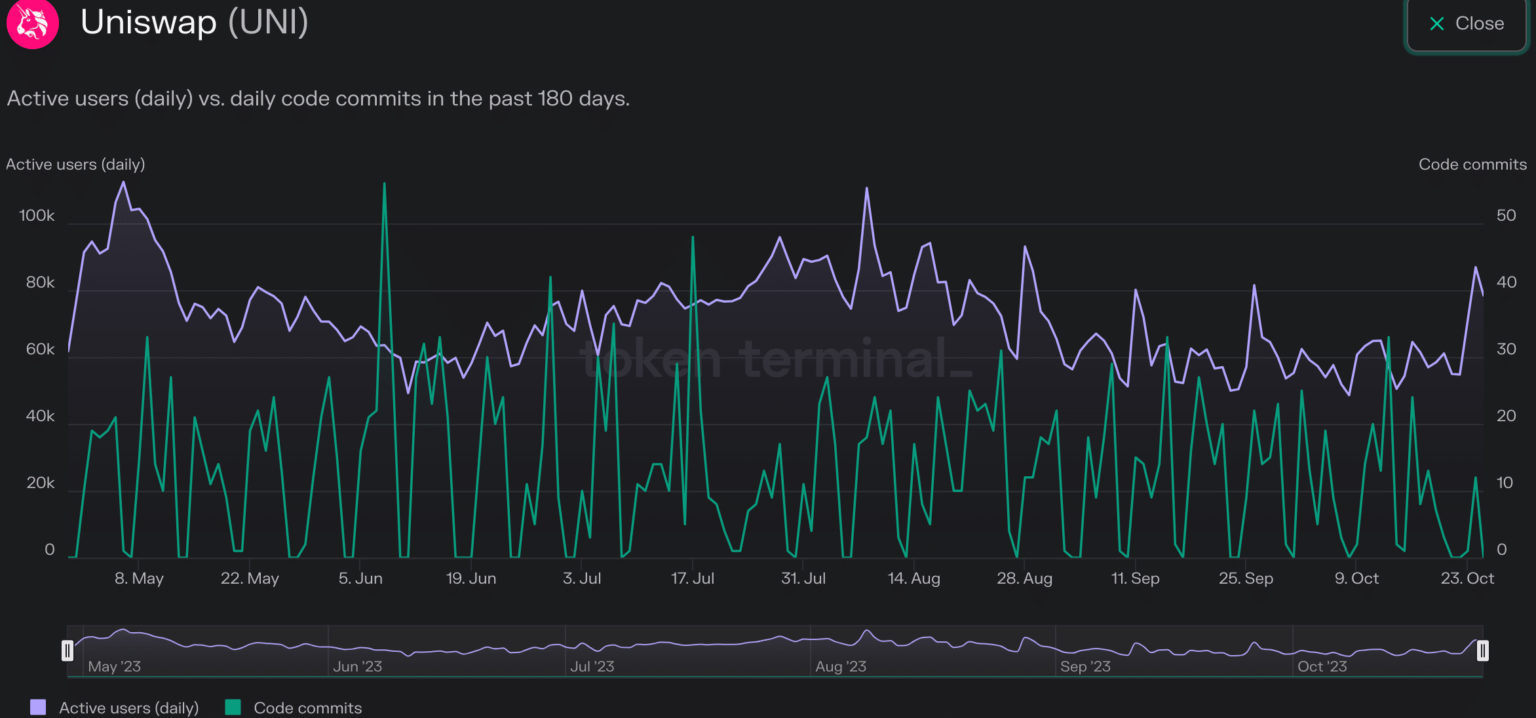Screen dimensions: 1536x718
Task: Click the purple Active users legend swatch
Action: click(38, 708)
